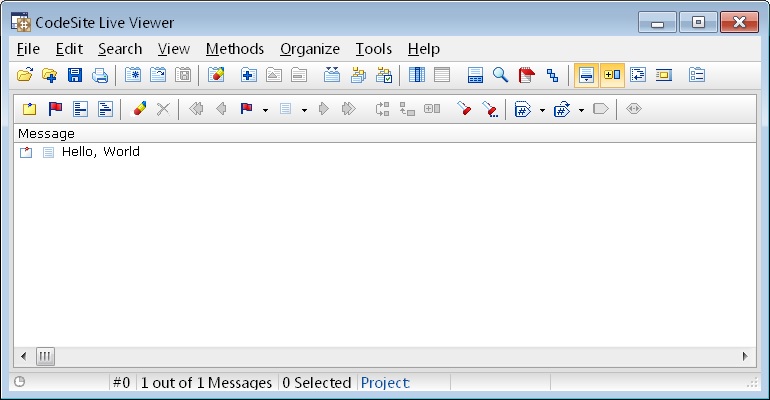
Task: Click the yellow note add icon
Action: pyautogui.click(x=29, y=109)
